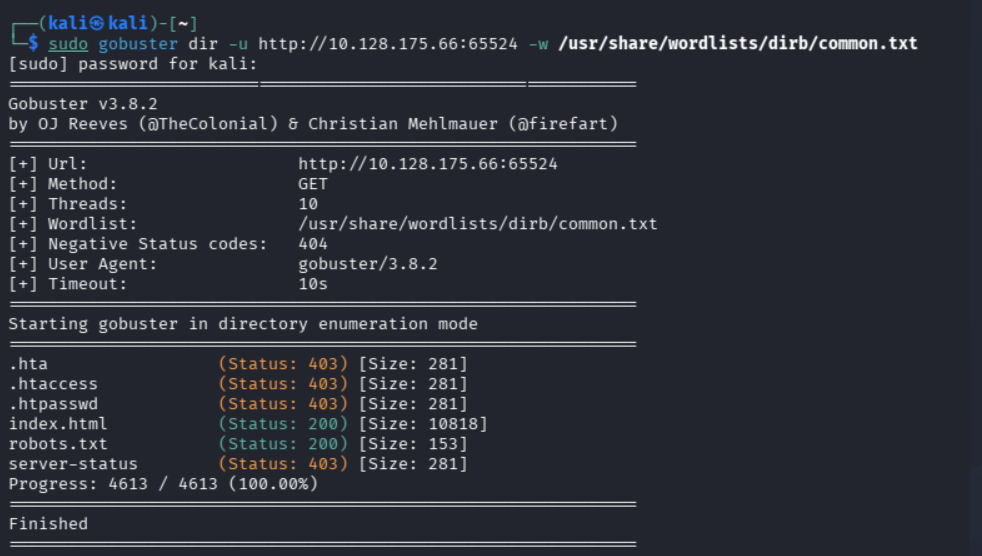Click the '.htaccess' result entry
The image size is (982, 556).
click(53, 384)
